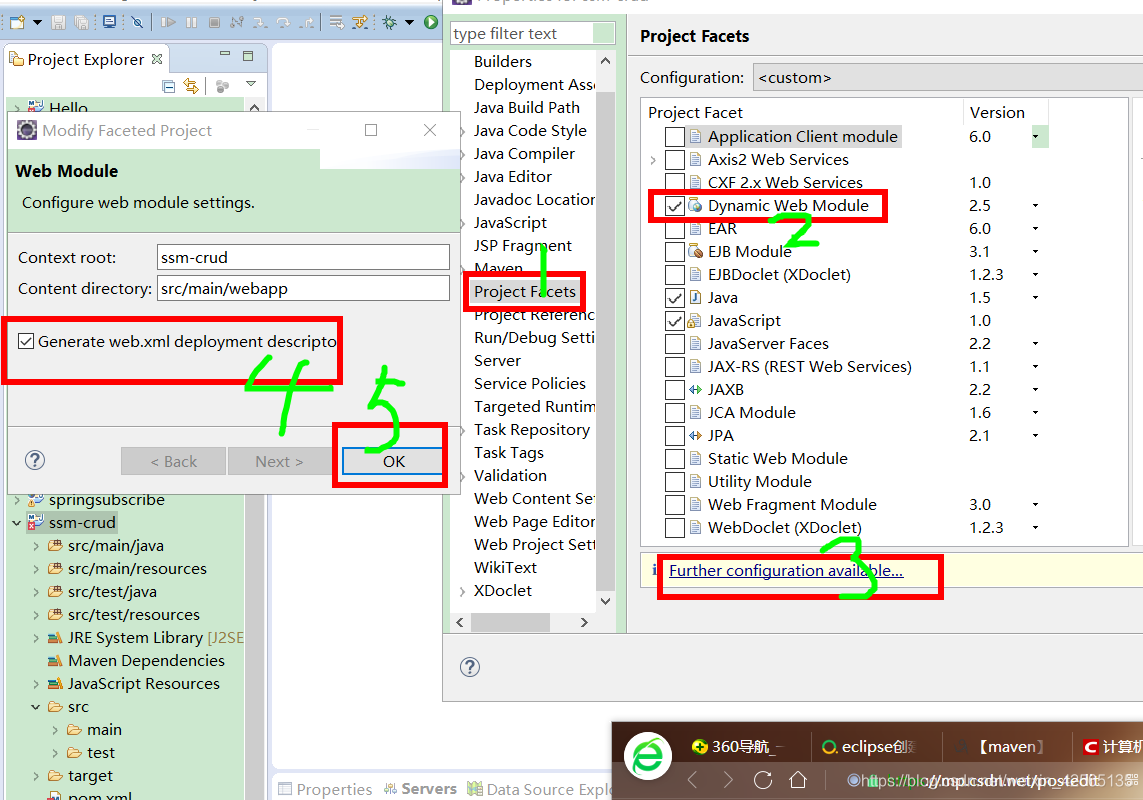
Task: Open the Further configuration available link
Action: 786,570
